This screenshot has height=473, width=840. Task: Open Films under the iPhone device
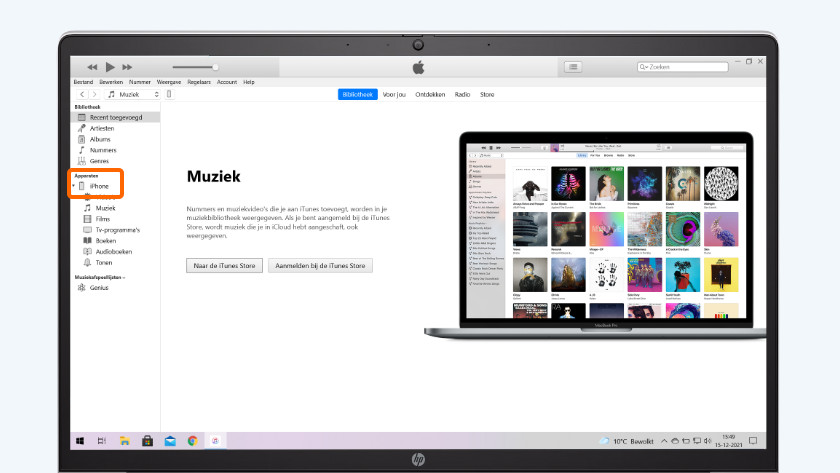point(103,219)
